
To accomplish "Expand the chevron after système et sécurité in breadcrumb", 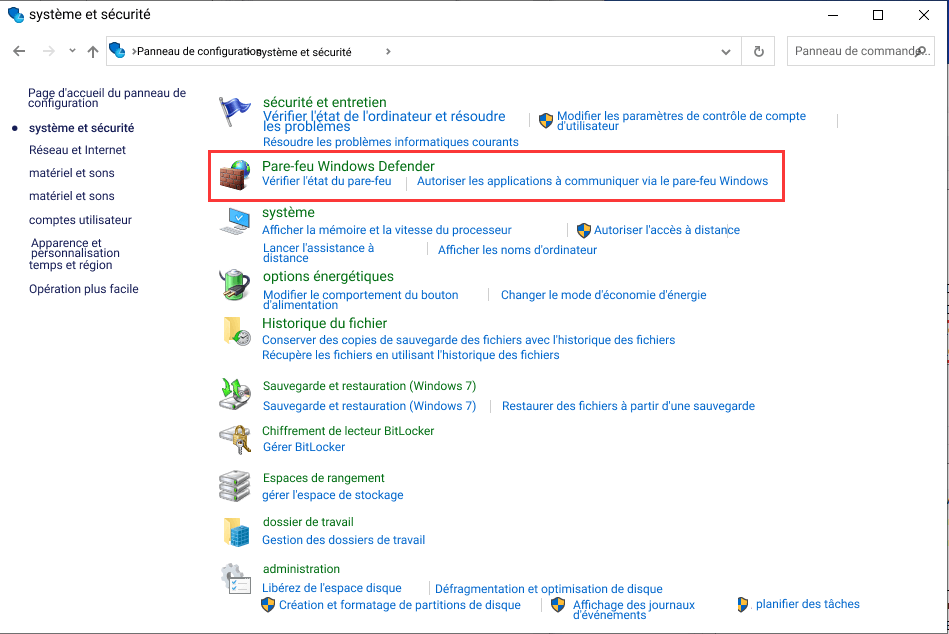I will click(388, 51).
